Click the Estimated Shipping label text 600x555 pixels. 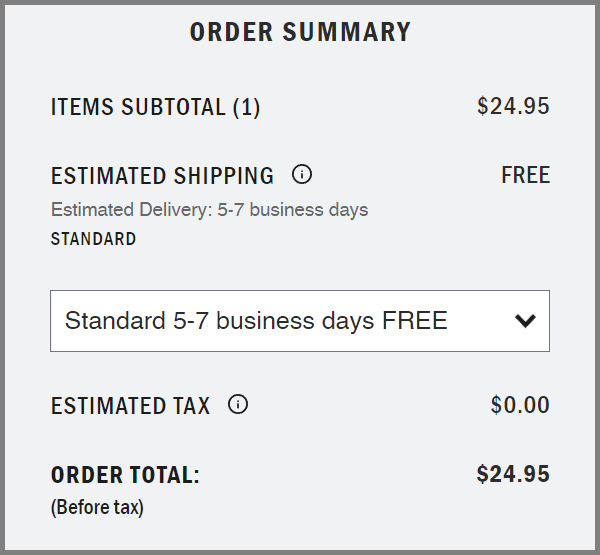pos(162,176)
